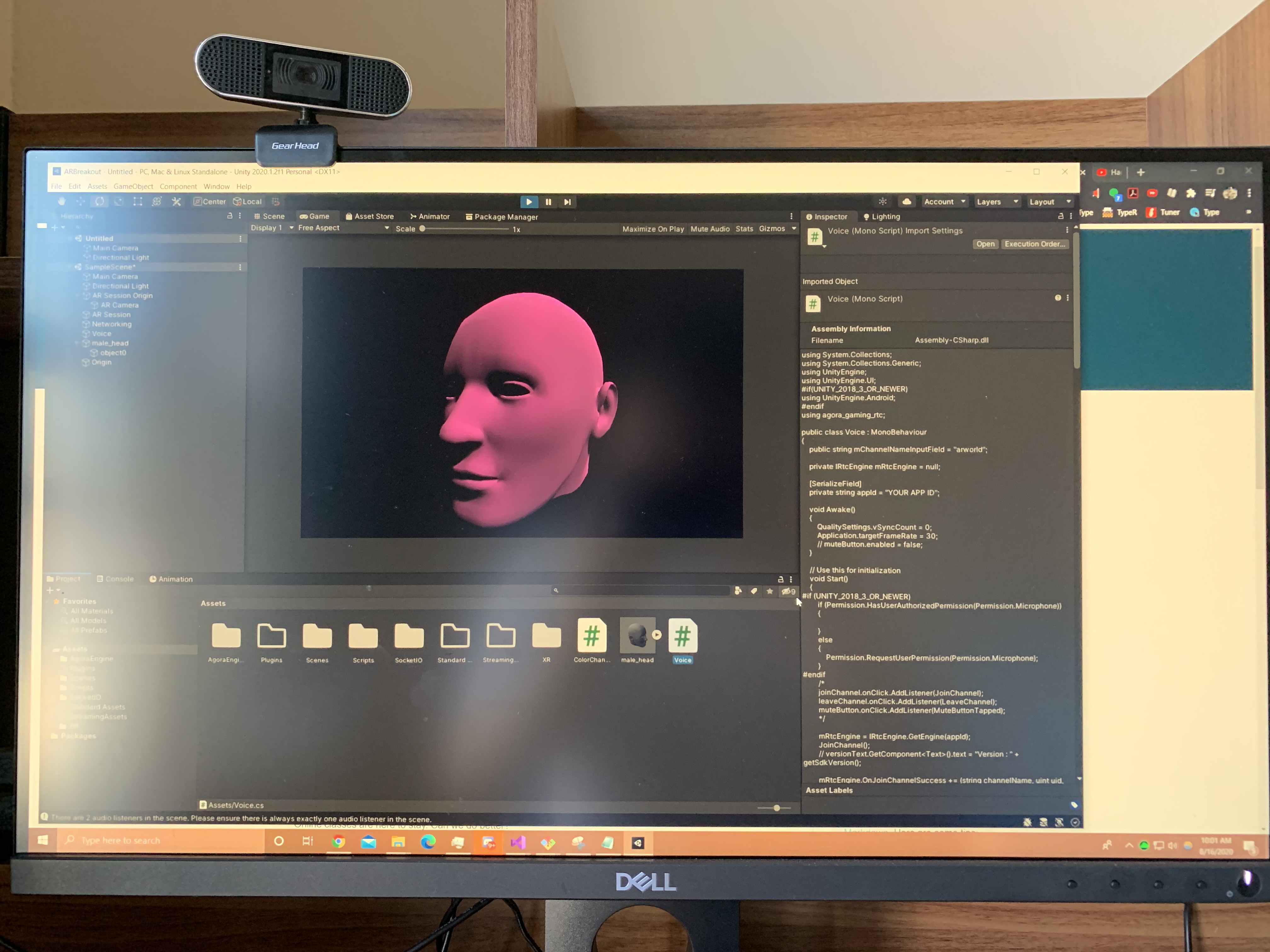The height and width of the screenshot is (952, 1270).
Task: Click the Game view Scale slider
Action: coord(465,229)
